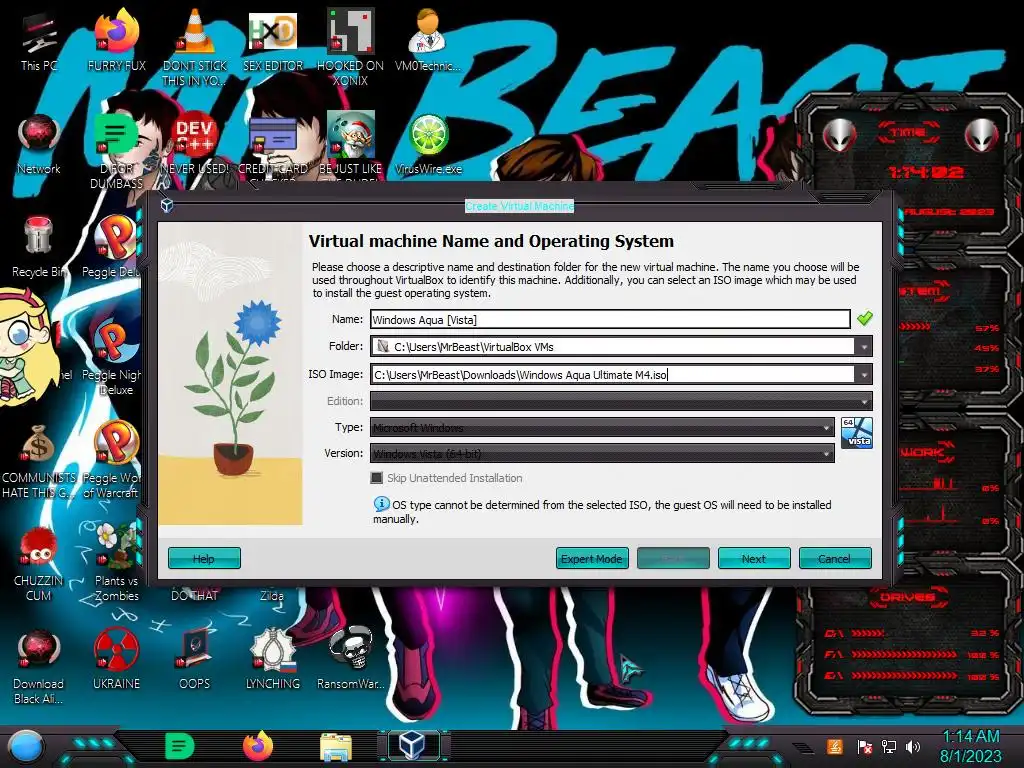Image resolution: width=1024 pixels, height=768 pixels.
Task: Click the flag notification tray icon
Action: 865,747
